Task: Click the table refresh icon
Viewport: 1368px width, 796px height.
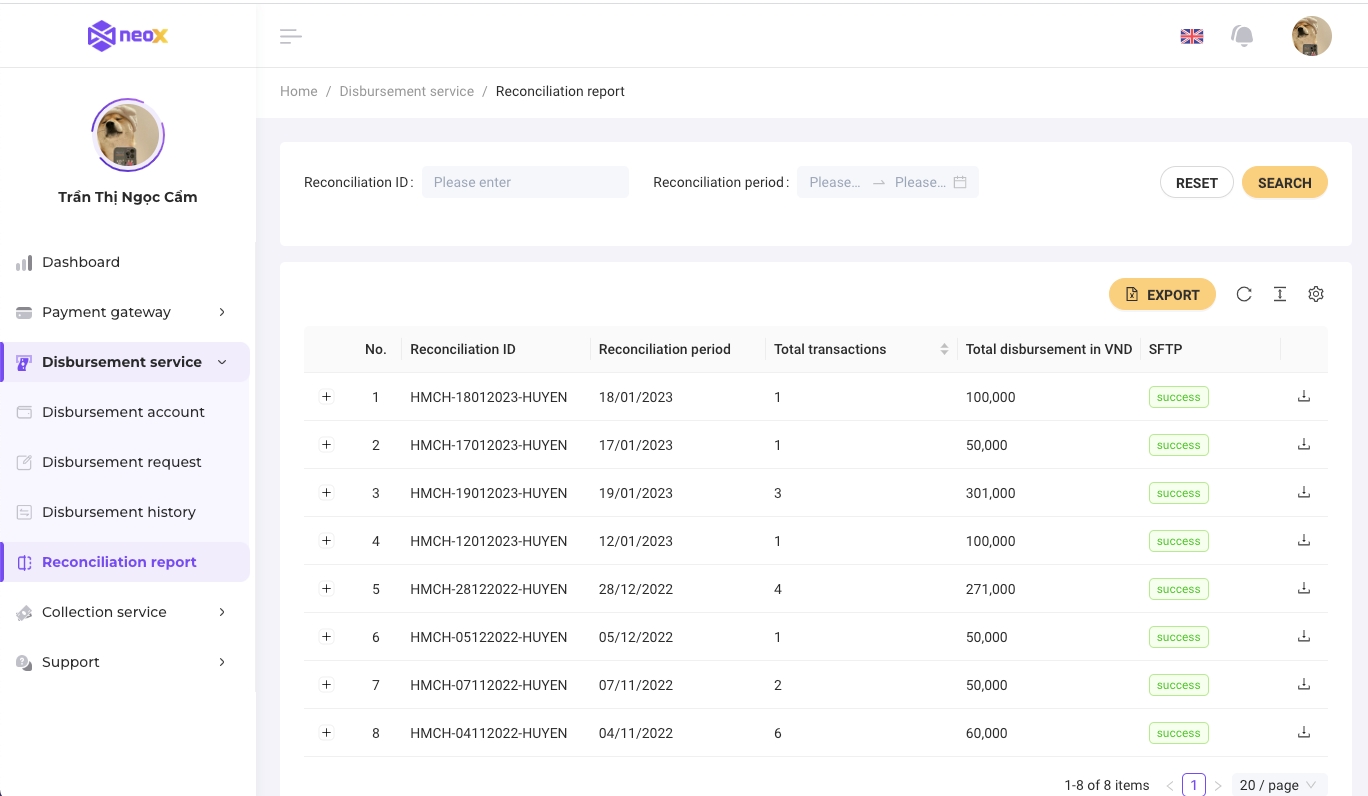Action: [x=1243, y=294]
